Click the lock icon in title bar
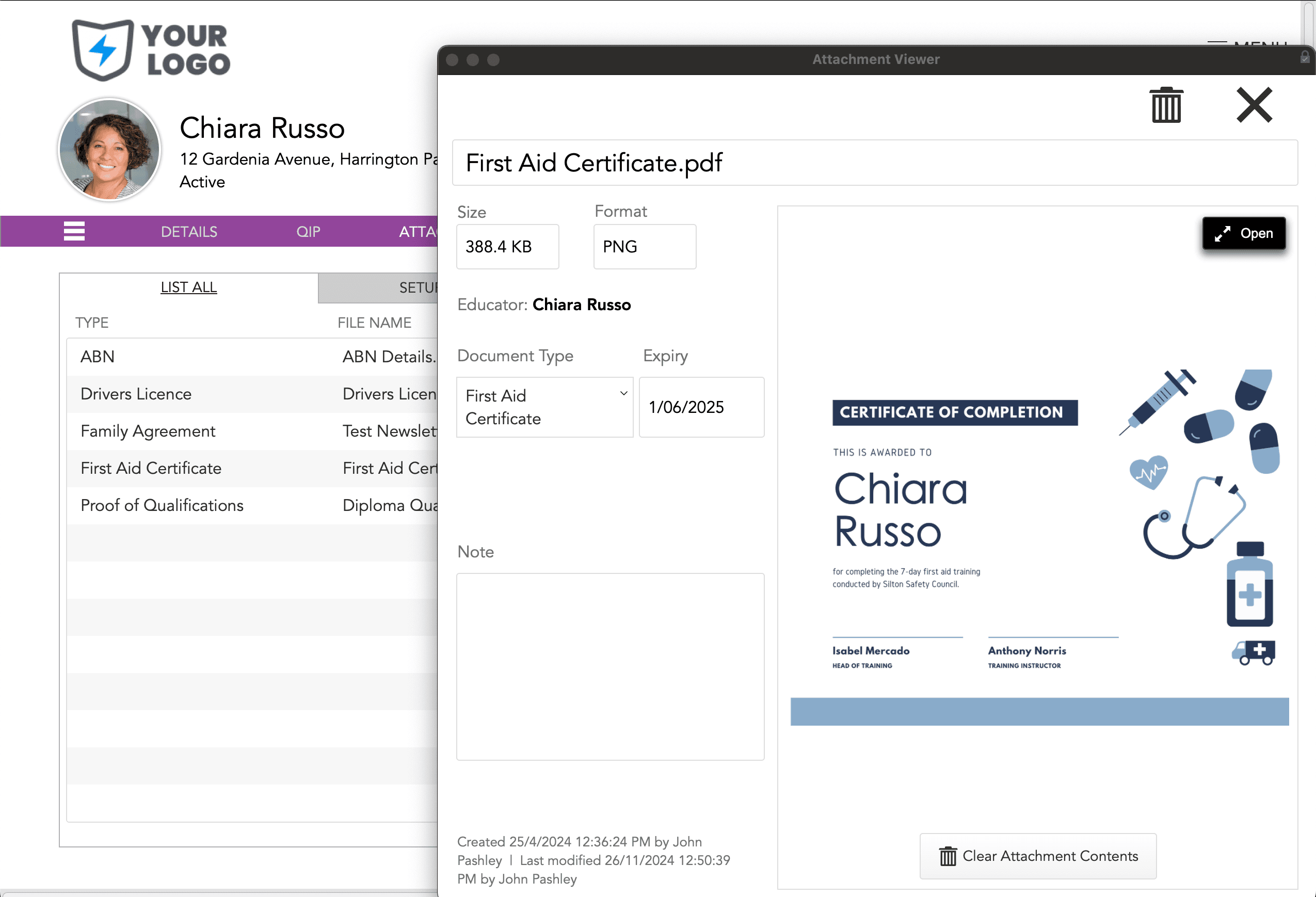This screenshot has height=897, width=1316. point(1305,58)
